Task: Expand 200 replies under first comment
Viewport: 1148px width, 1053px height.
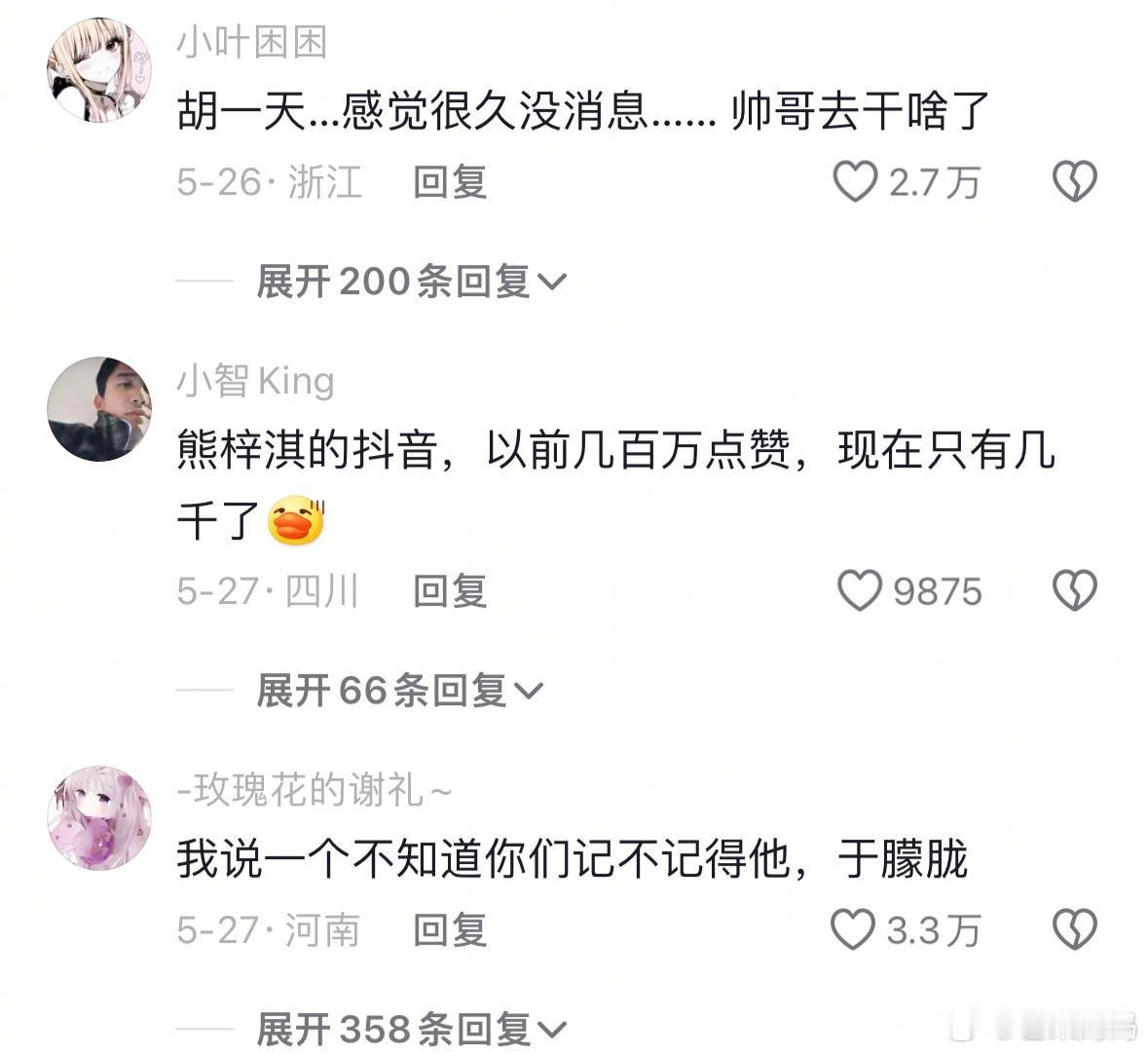Action: pyautogui.click(x=412, y=282)
